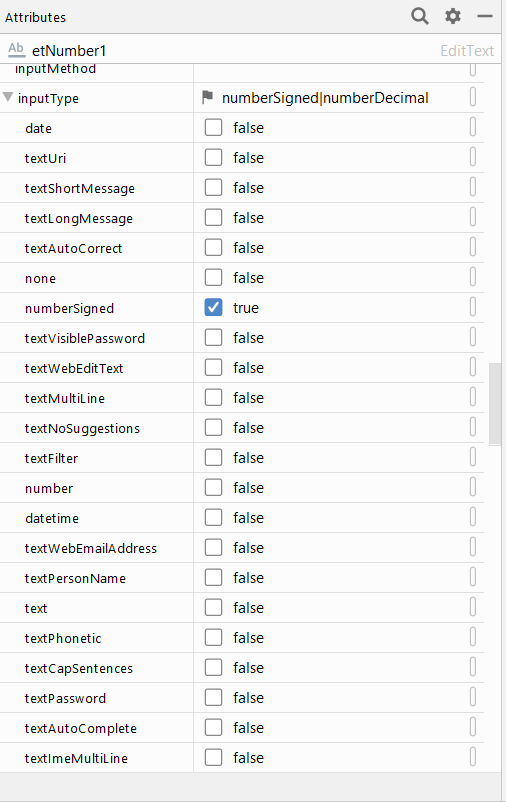Uncheck the numberSigned checkbox
Screen dimensions: 506x802
tap(213, 307)
